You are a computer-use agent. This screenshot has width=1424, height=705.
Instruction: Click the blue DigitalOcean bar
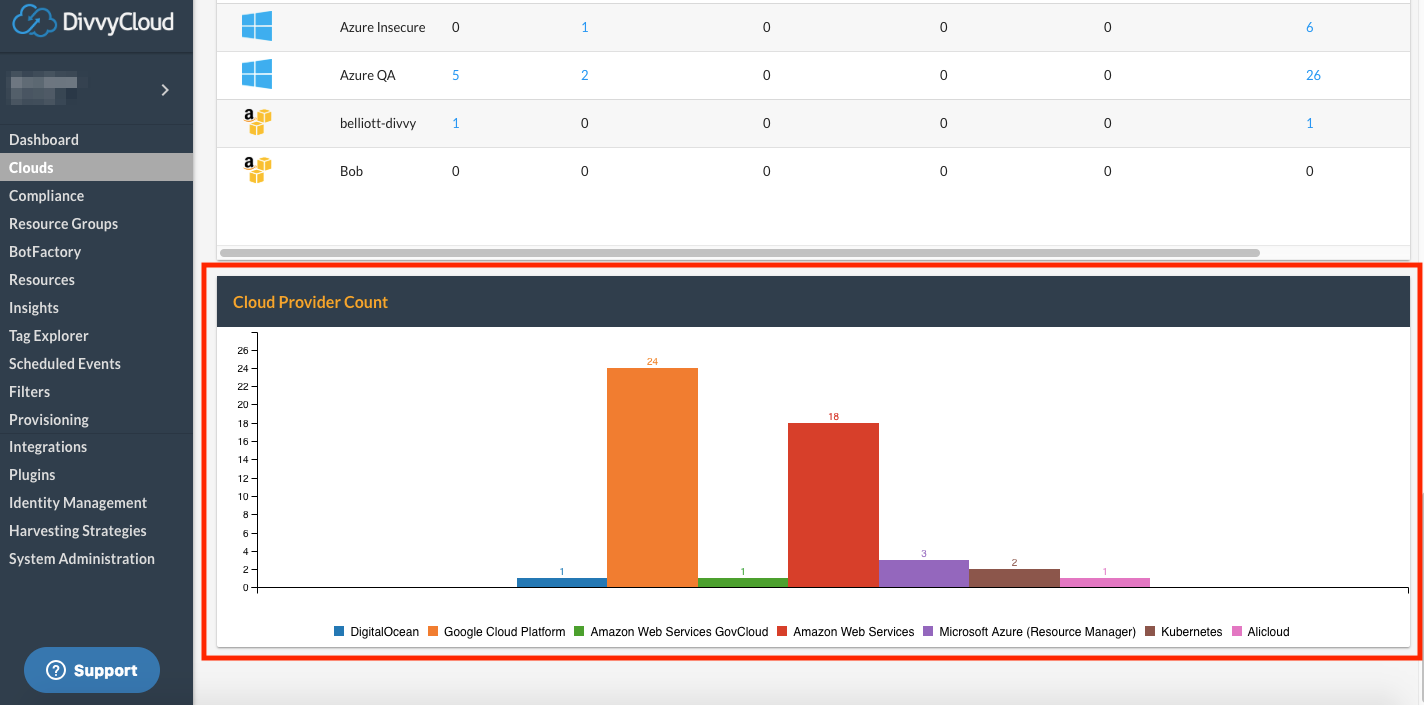(562, 583)
